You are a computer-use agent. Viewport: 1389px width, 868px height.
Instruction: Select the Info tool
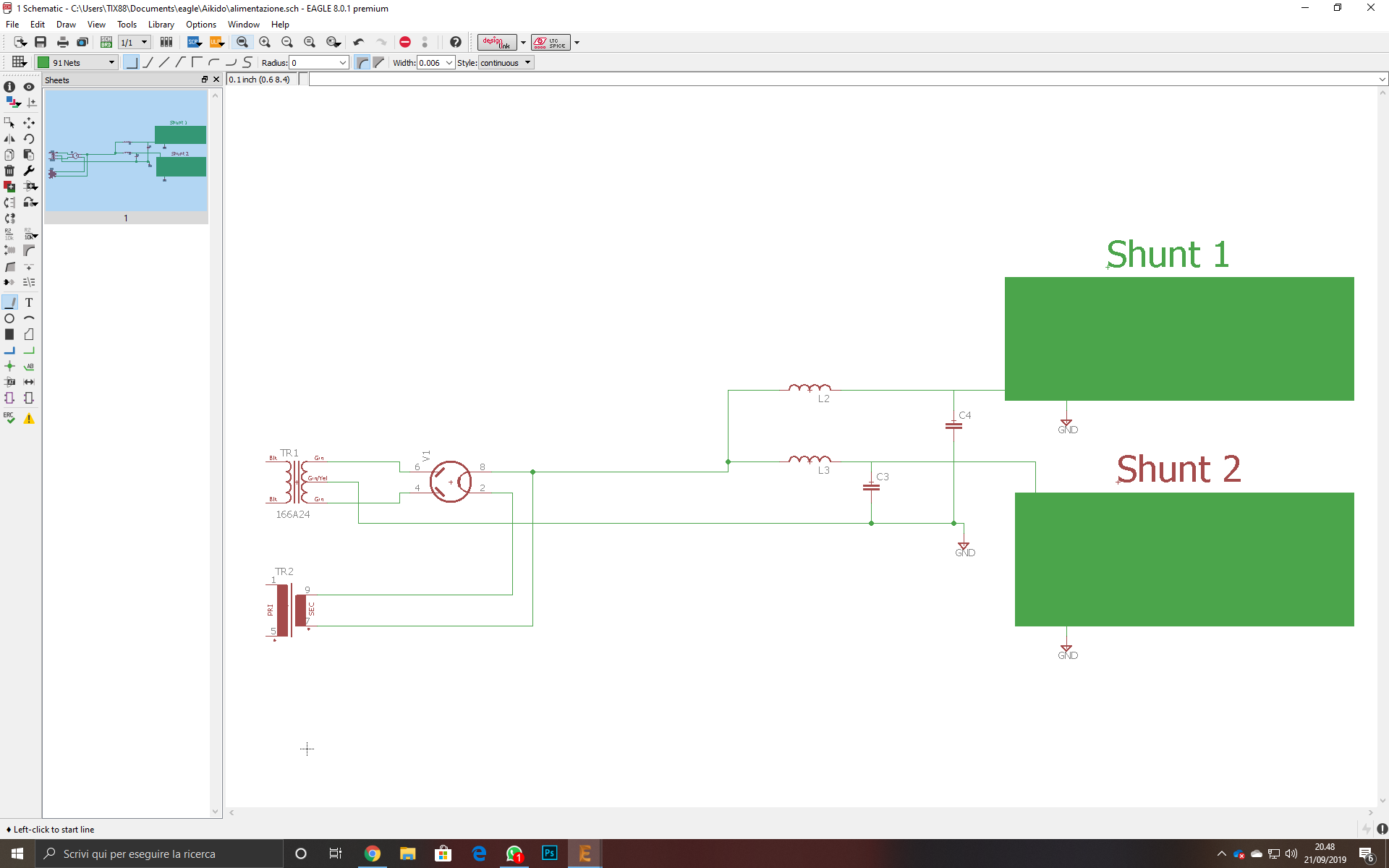pos(9,87)
